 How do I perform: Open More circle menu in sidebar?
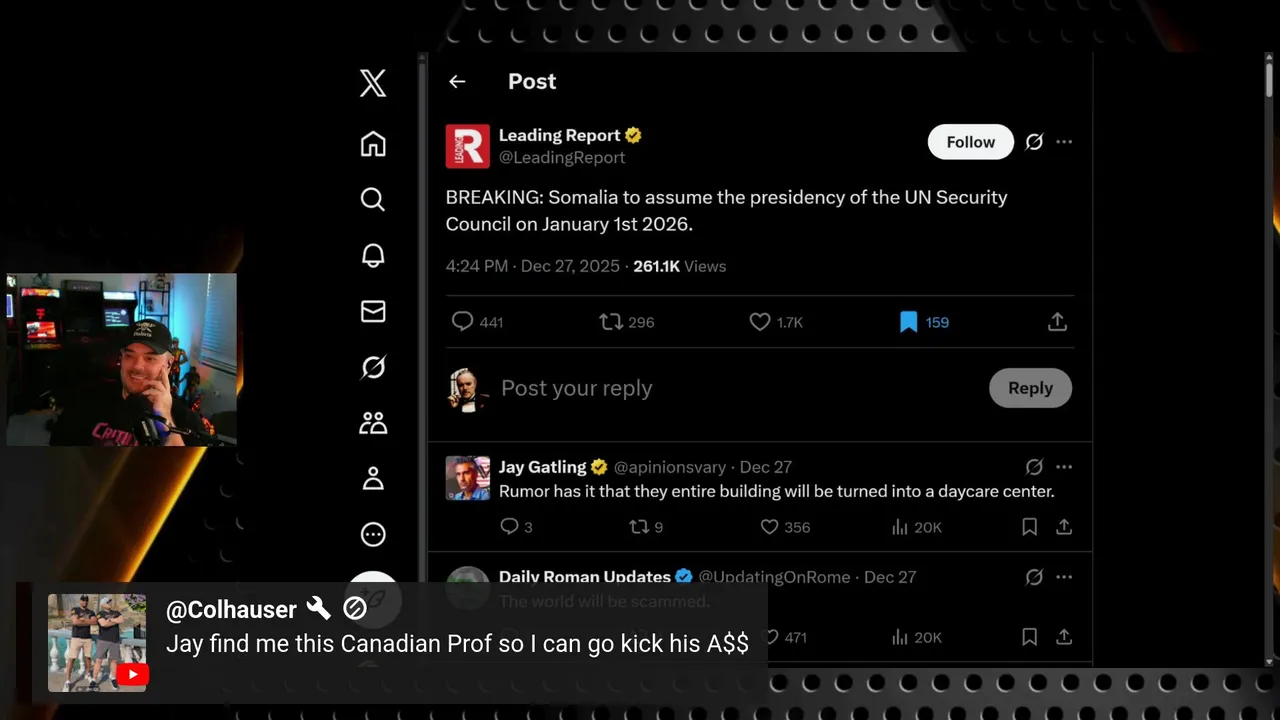(x=373, y=534)
